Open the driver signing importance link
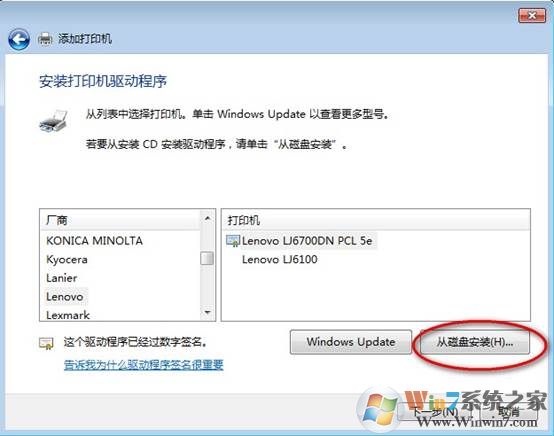This screenshot has width=554, height=436. click(144, 364)
